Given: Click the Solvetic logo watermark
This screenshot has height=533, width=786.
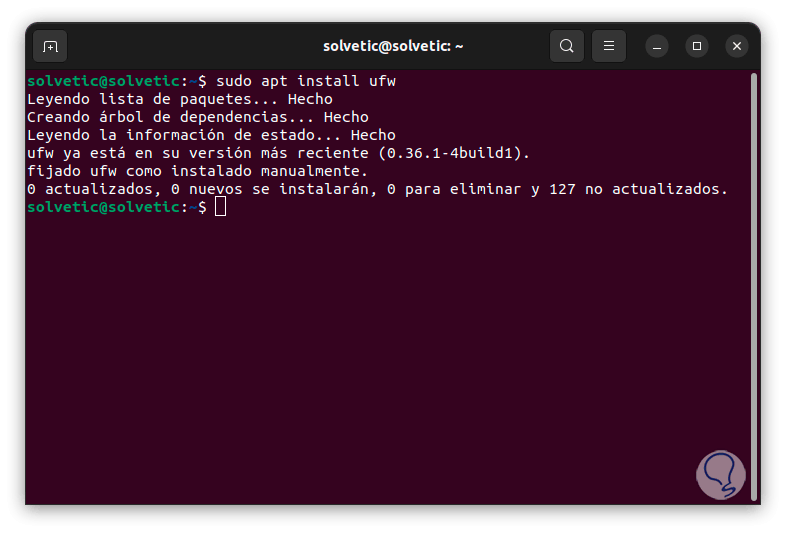Looking at the screenshot, I should tap(721, 474).
